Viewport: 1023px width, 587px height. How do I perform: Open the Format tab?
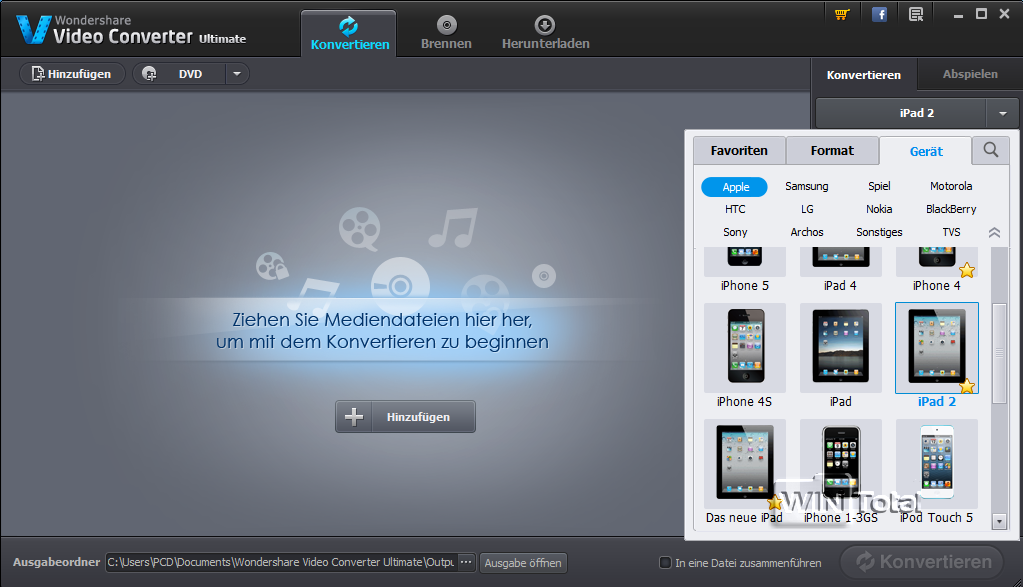(x=832, y=151)
